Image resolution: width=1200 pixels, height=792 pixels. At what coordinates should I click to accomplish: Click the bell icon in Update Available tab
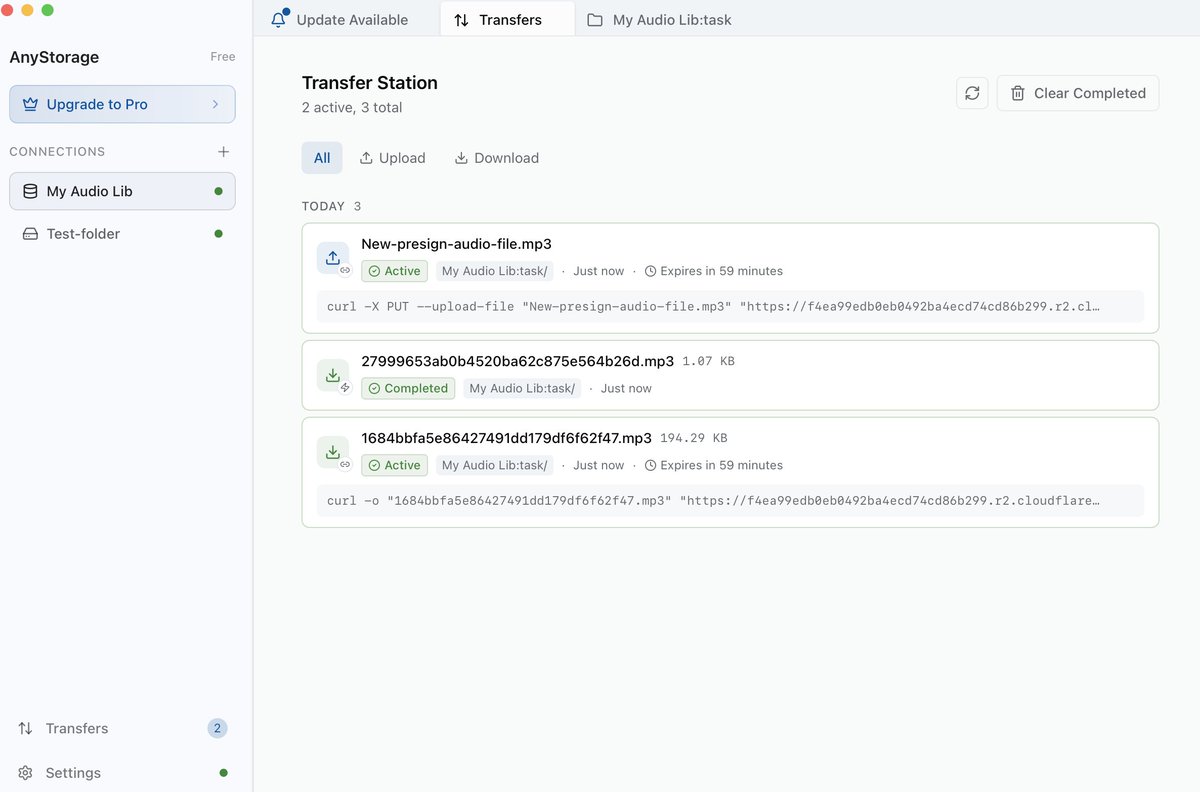coord(279,19)
